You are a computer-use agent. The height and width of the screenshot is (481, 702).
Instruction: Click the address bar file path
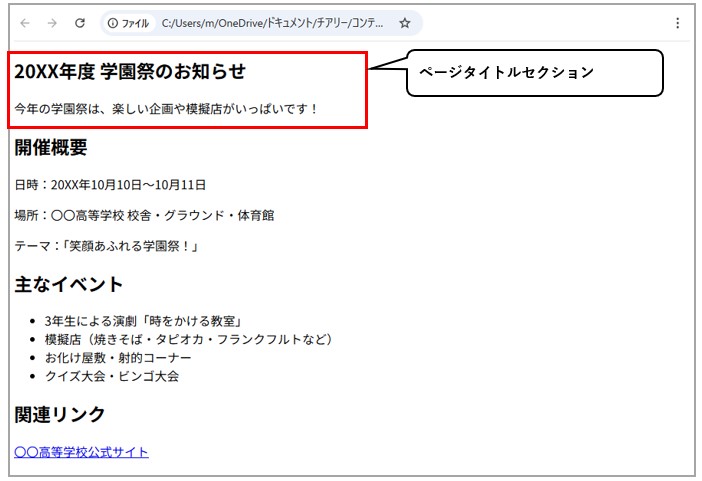pos(272,23)
